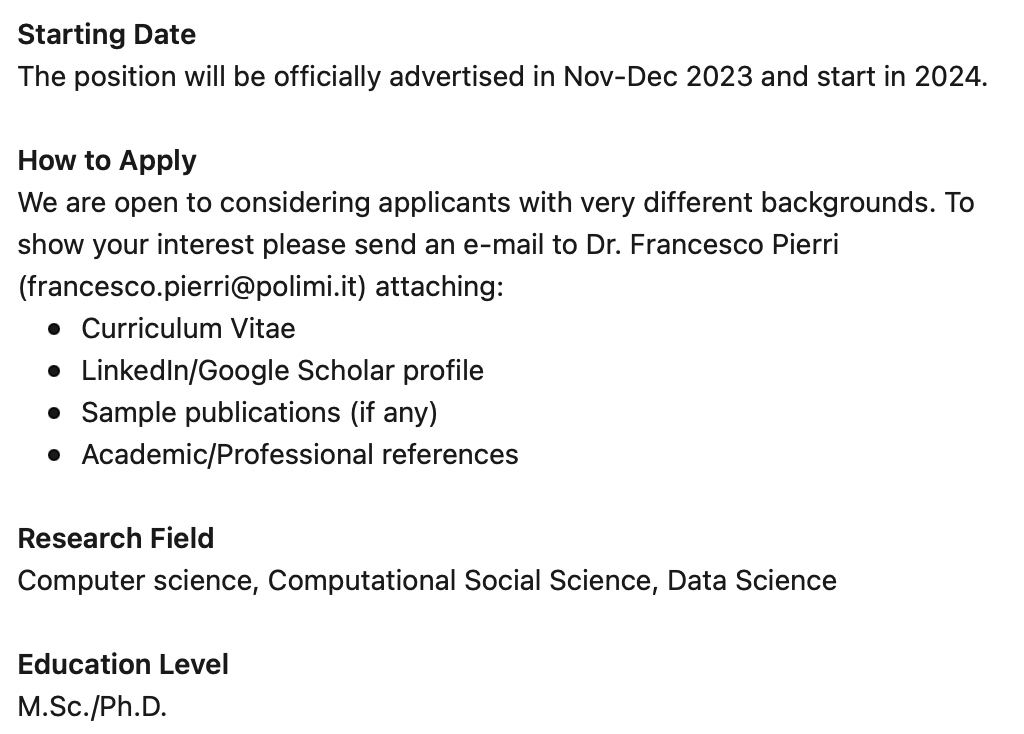Click the word 'attaching:' after the email
Viewport: 1024px width, 734px height.
[439, 287]
